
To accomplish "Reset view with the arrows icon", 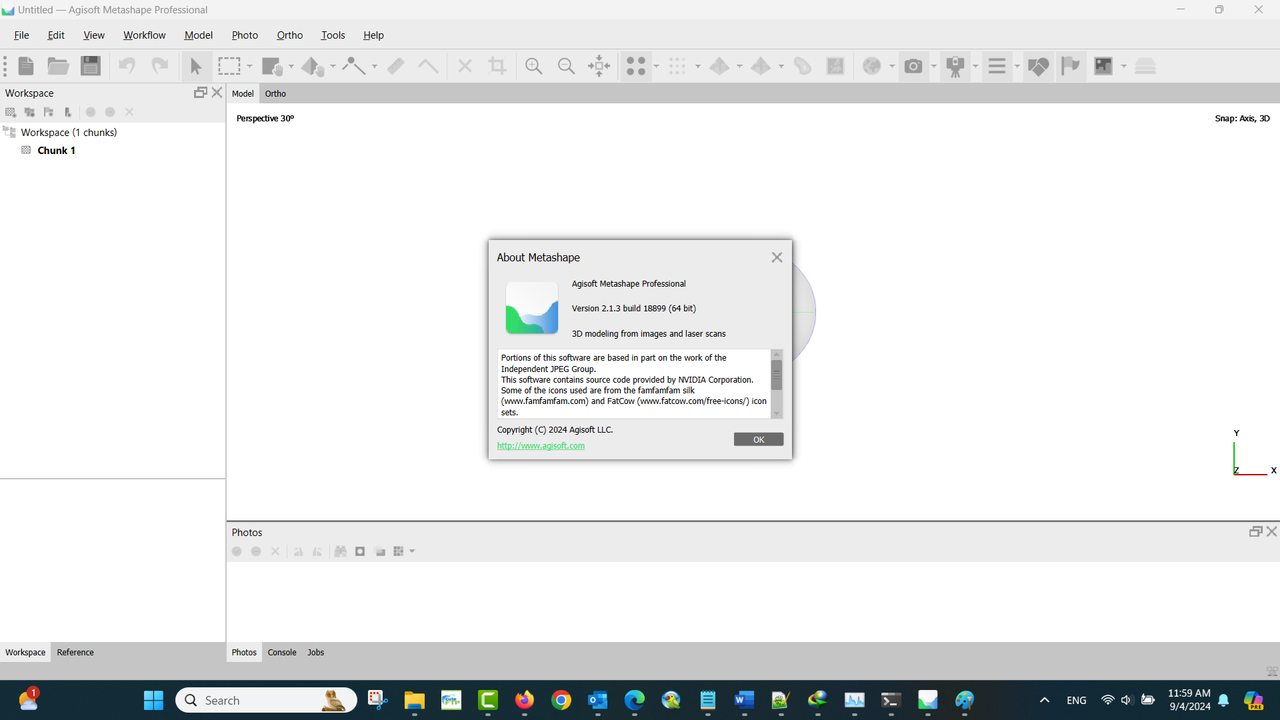I will (599, 66).
